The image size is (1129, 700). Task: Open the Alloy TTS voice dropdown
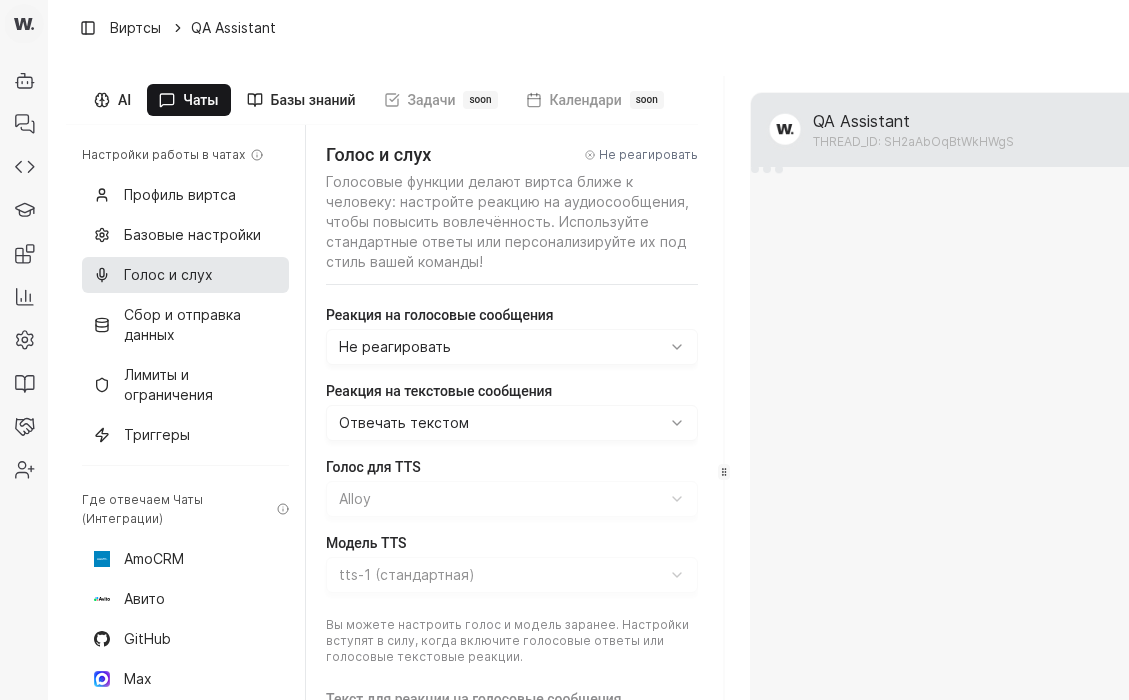click(511, 499)
